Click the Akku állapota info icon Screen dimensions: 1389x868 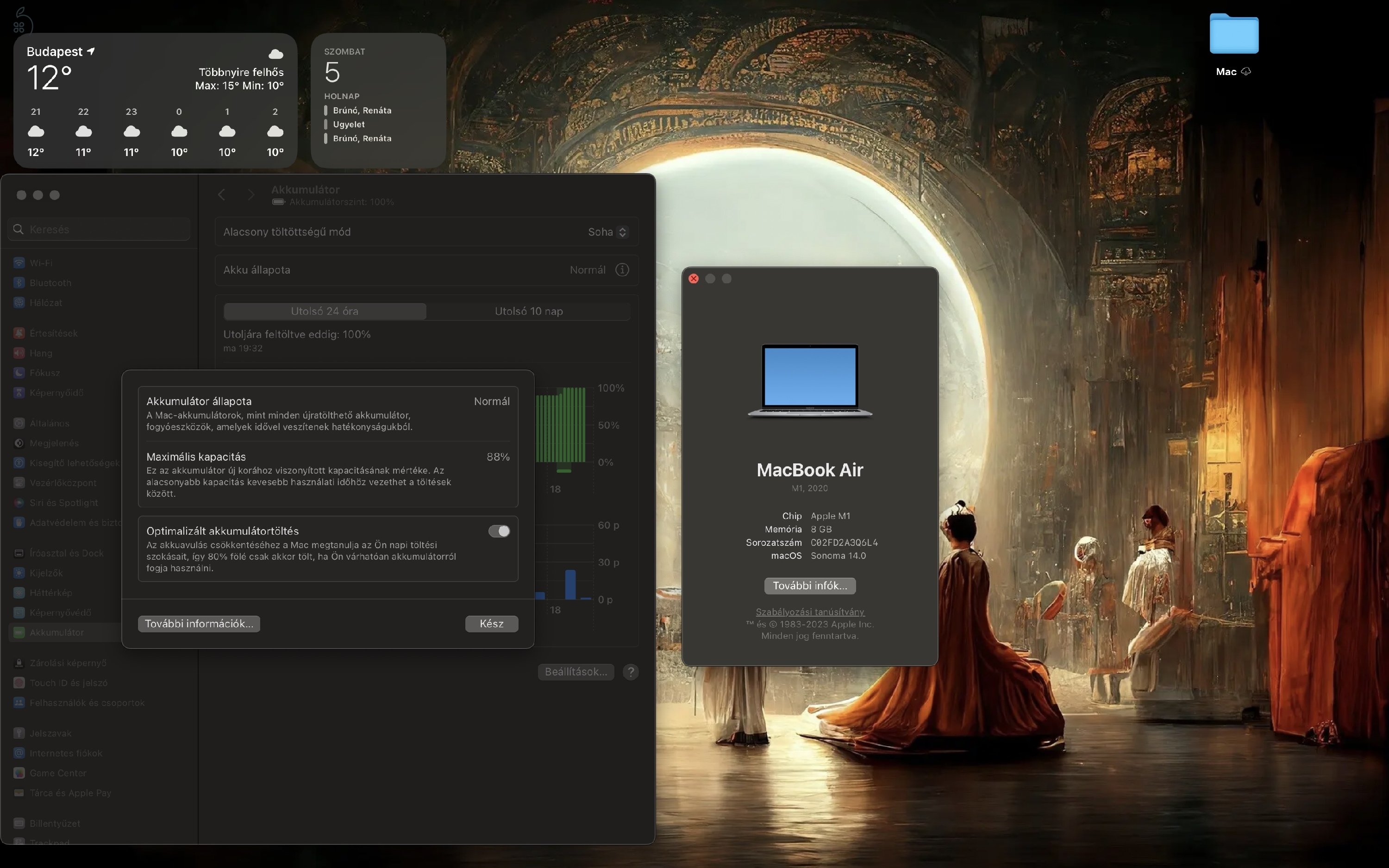click(622, 270)
